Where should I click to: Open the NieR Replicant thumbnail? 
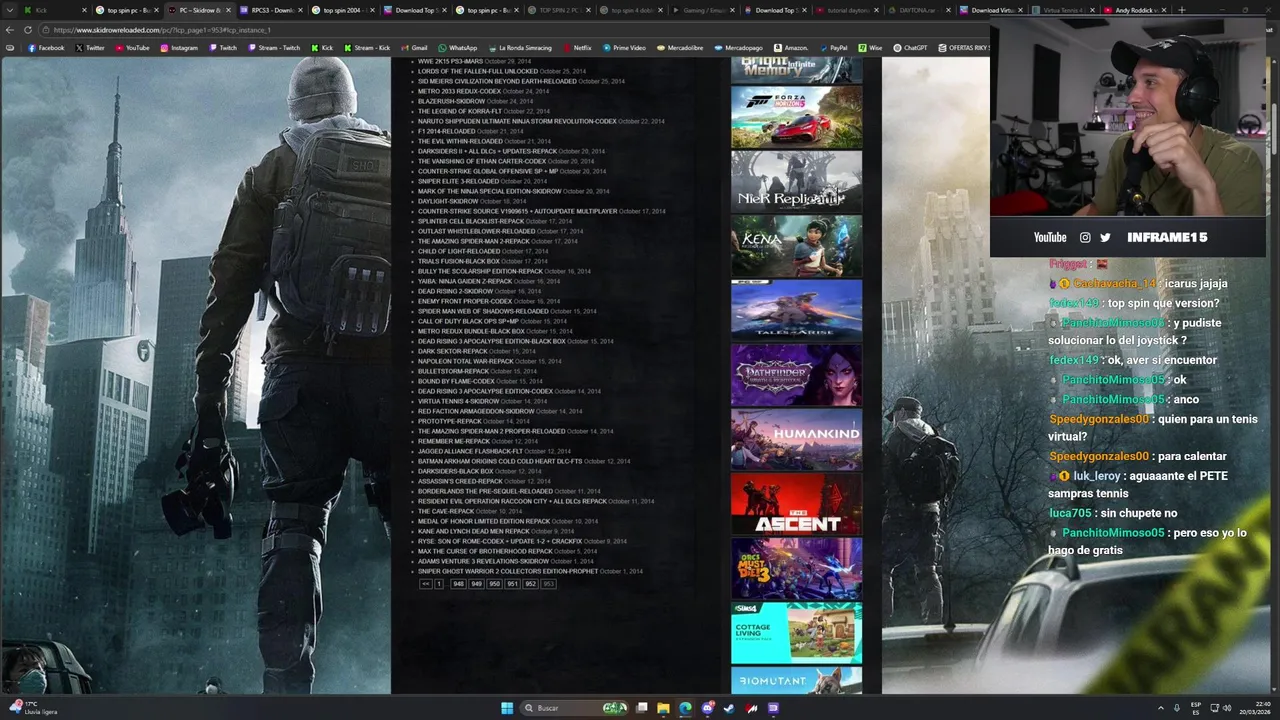coord(796,181)
